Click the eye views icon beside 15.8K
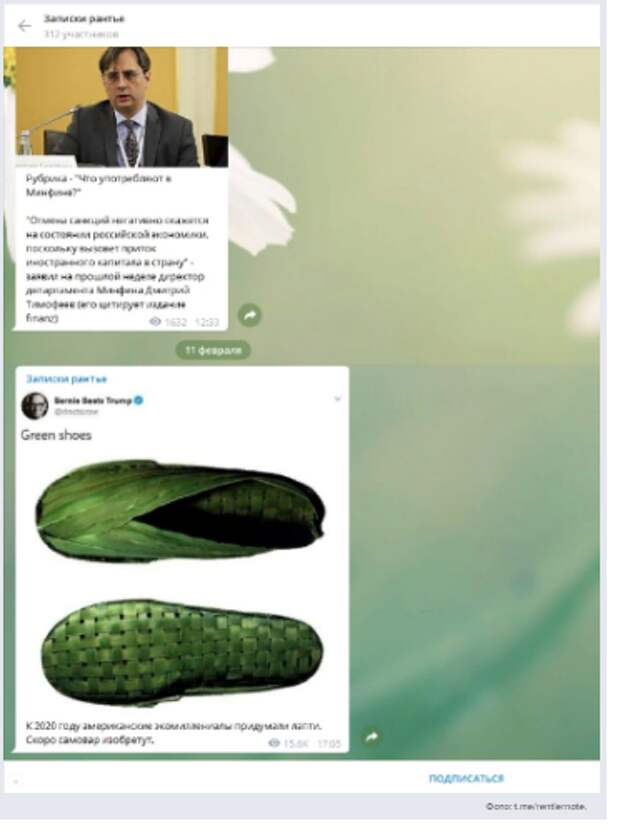Image resolution: width=620 pixels, height=833 pixels. click(274, 743)
